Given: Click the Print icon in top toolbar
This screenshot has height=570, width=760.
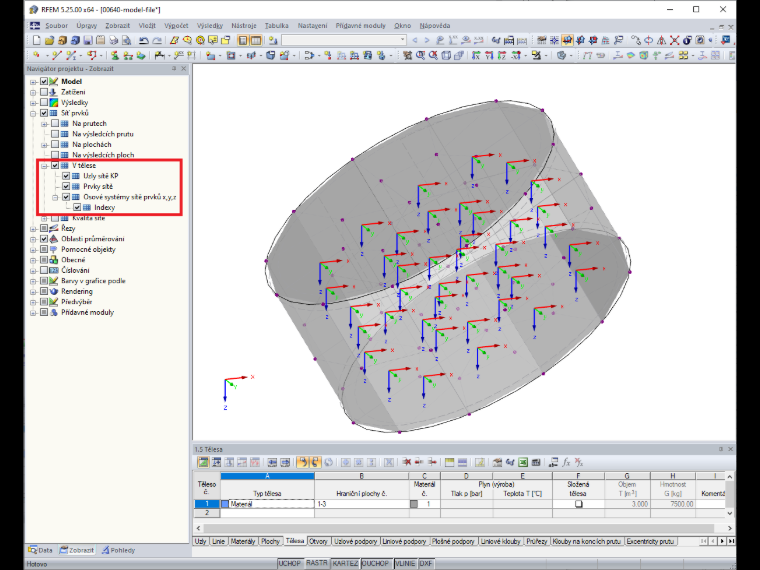Looking at the screenshot, I should point(113,40).
